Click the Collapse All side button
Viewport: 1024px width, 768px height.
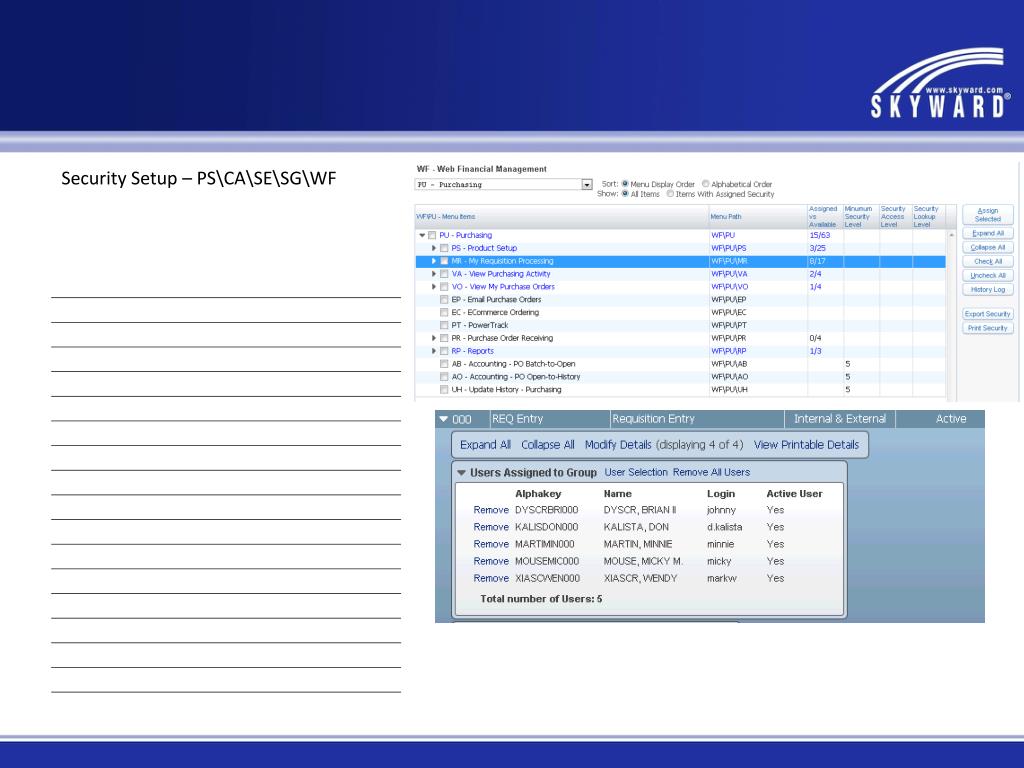click(x=987, y=248)
